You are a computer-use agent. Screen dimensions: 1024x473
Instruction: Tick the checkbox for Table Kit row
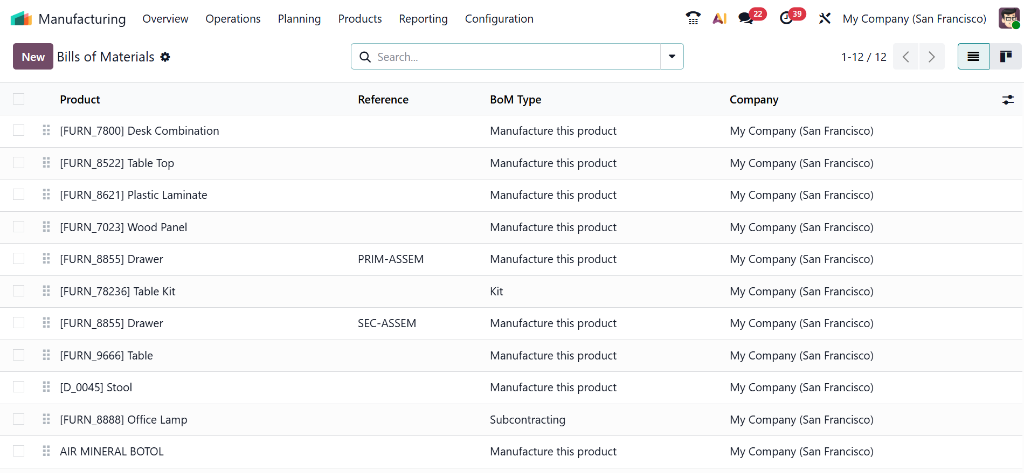(x=19, y=291)
